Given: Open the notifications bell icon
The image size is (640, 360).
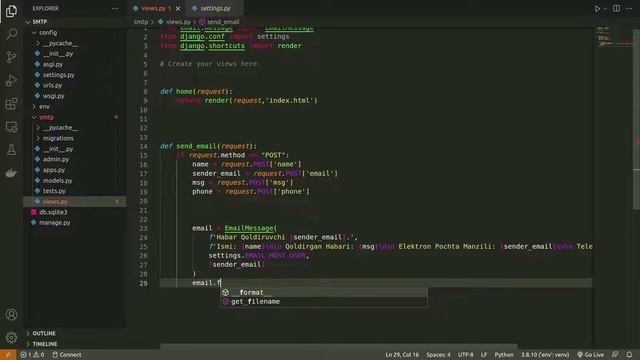Looking at the screenshot, I should (629, 355).
